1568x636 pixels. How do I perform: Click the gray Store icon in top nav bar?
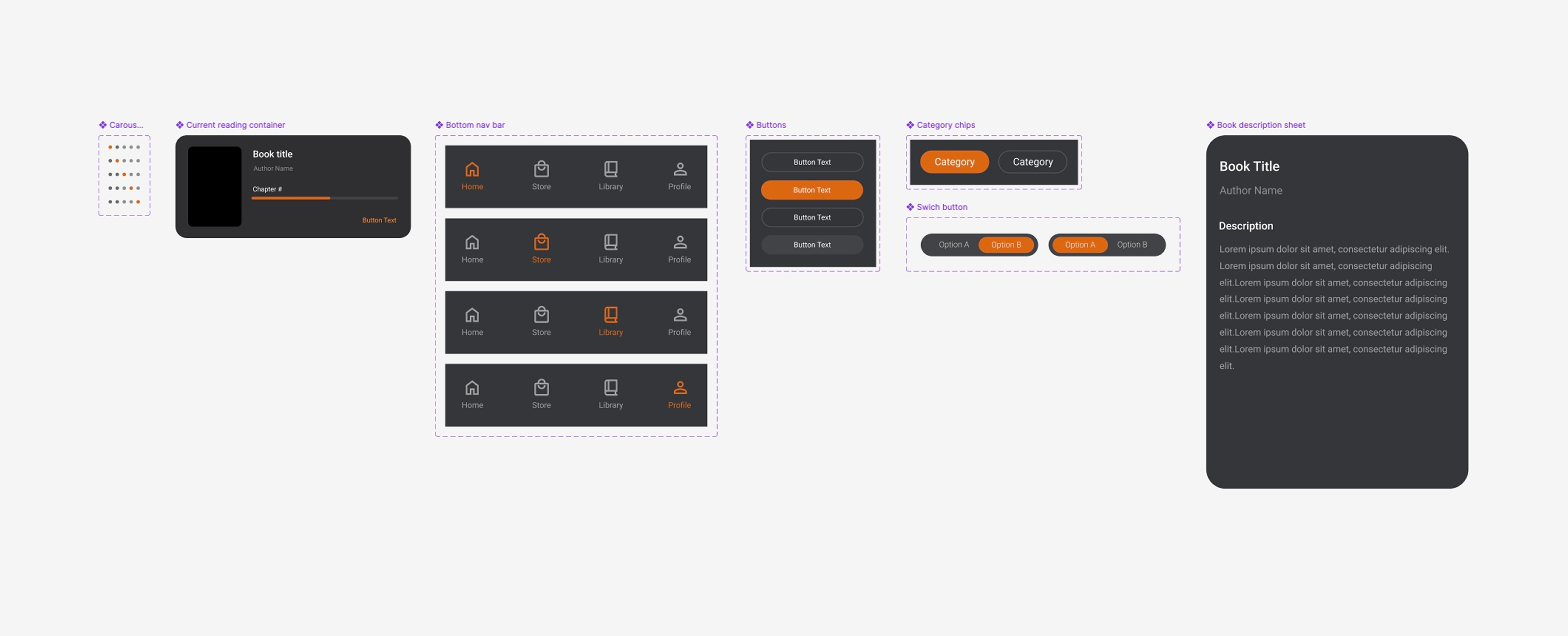[541, 169]
